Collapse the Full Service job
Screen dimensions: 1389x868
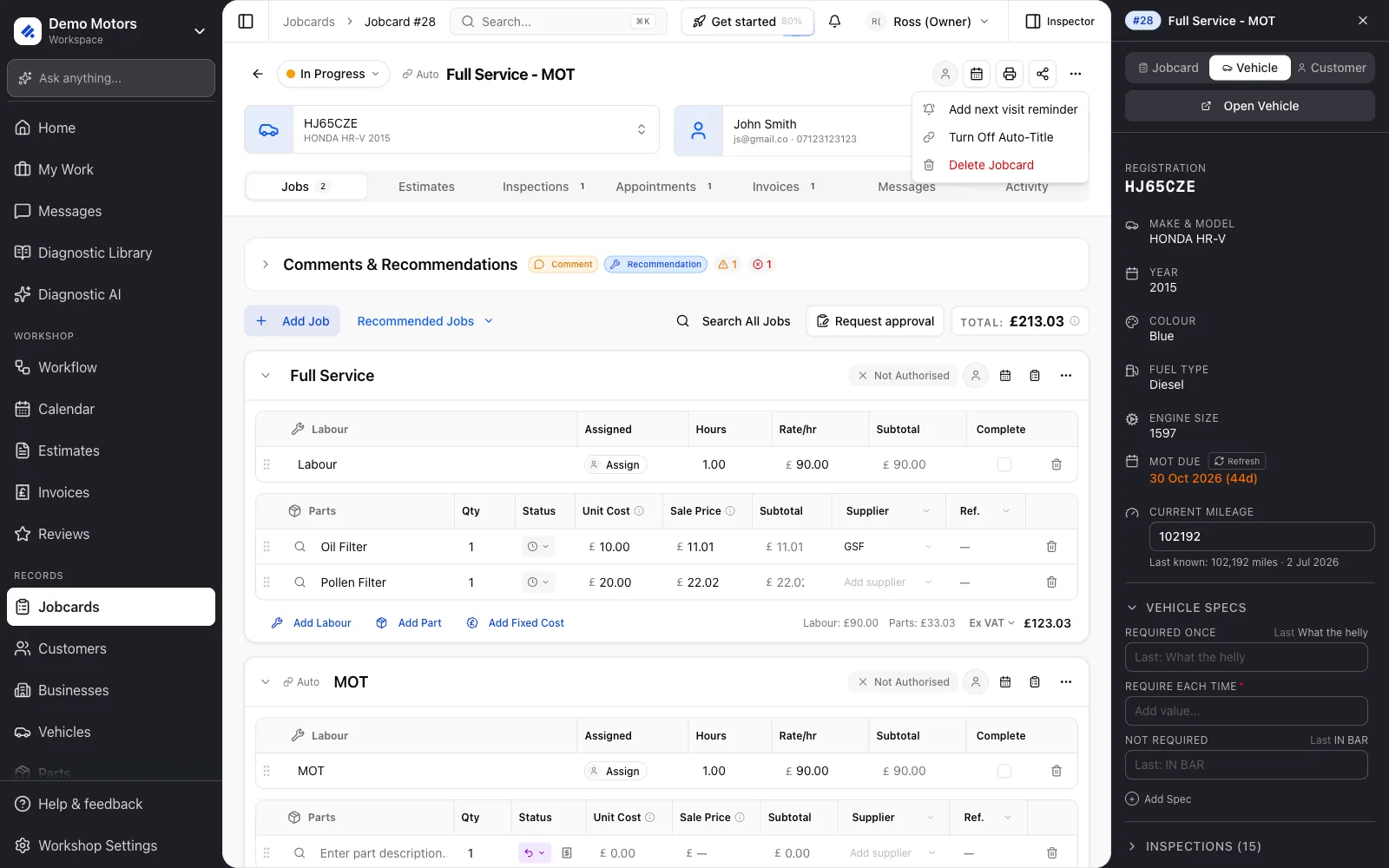tap(266, 376)
